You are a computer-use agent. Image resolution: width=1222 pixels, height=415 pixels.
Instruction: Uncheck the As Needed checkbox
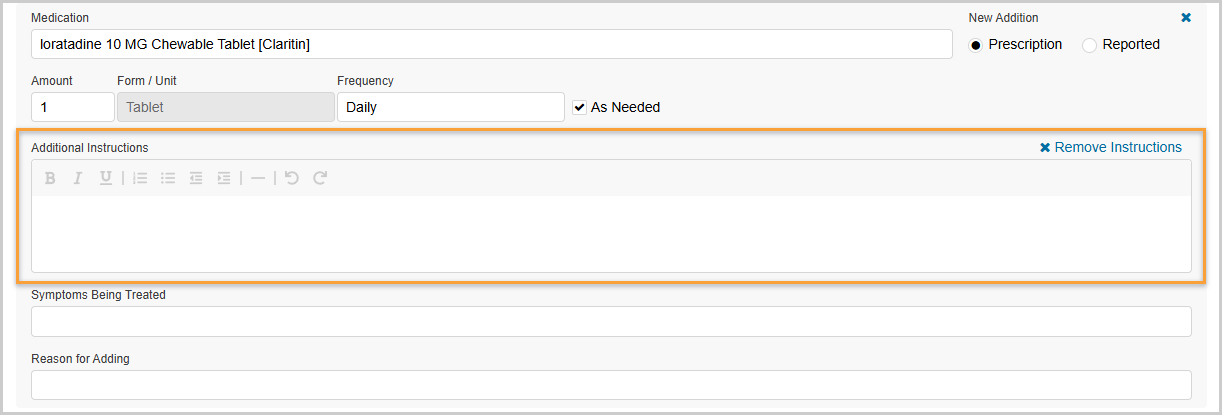579,107
